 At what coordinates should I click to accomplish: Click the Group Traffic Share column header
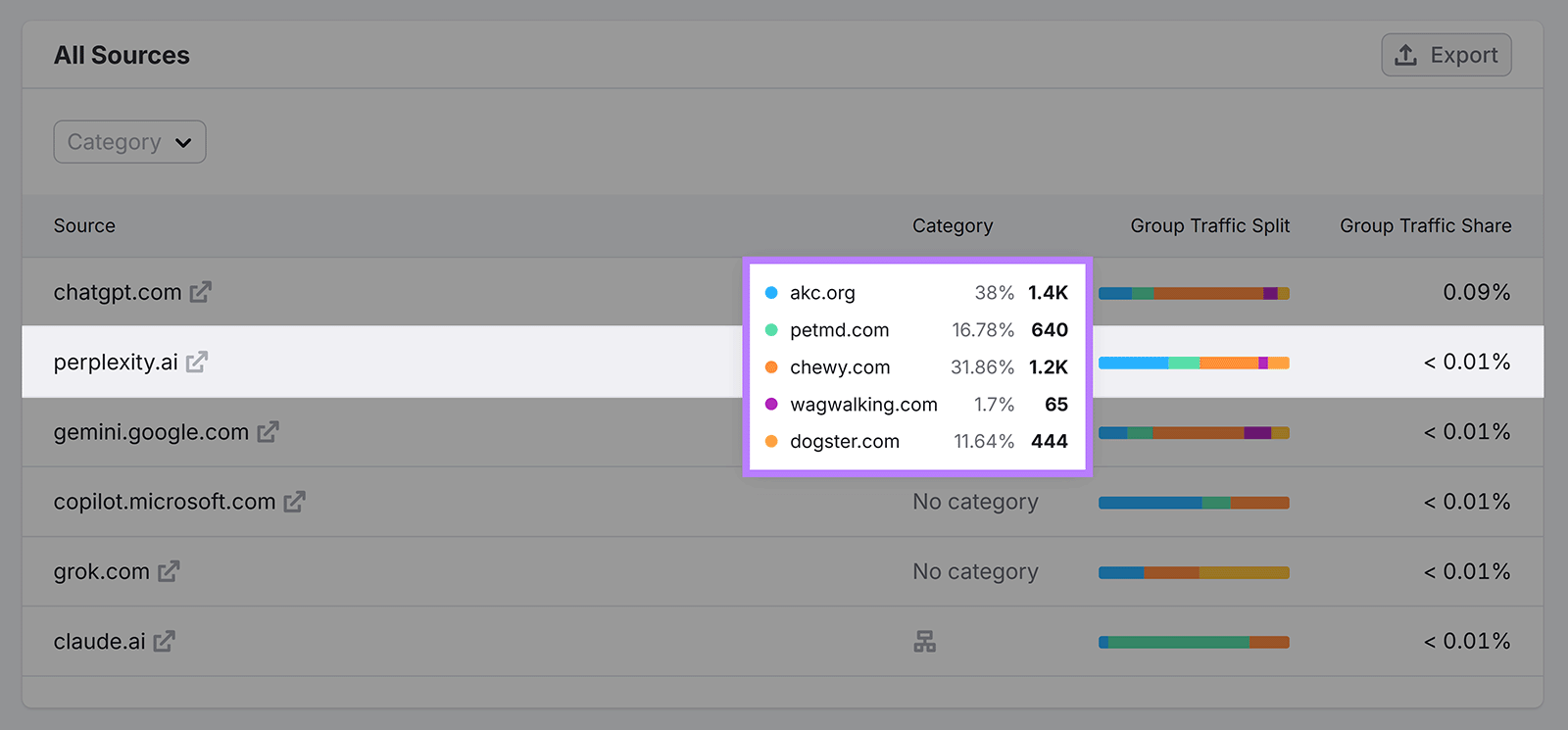pos(1424,225)
